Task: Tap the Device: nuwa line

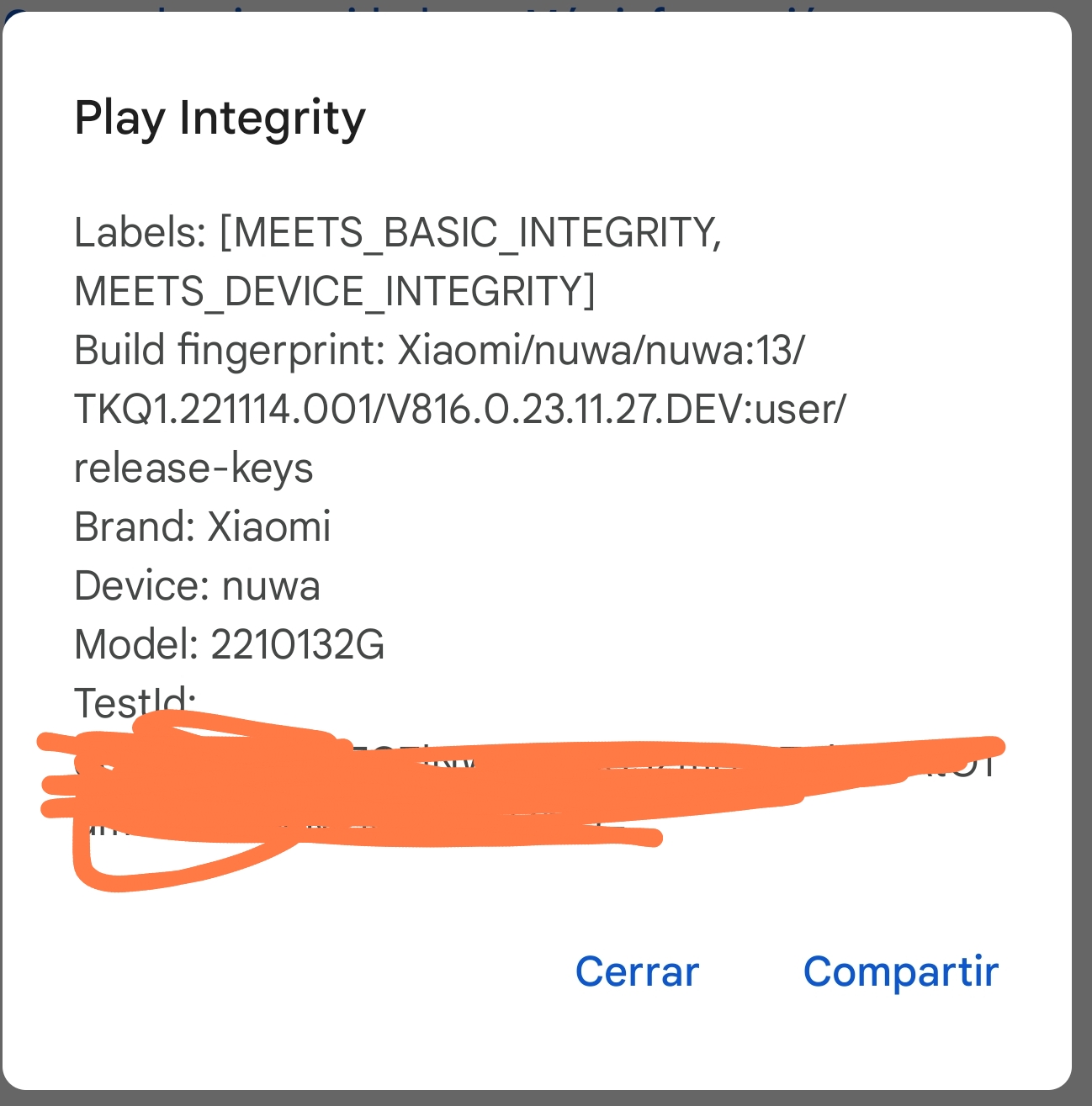Action: point(197,586)
